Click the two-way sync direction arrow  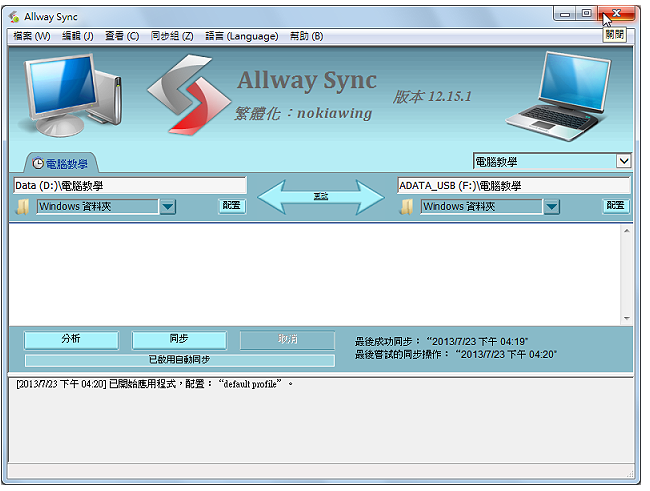pos(321,197)
